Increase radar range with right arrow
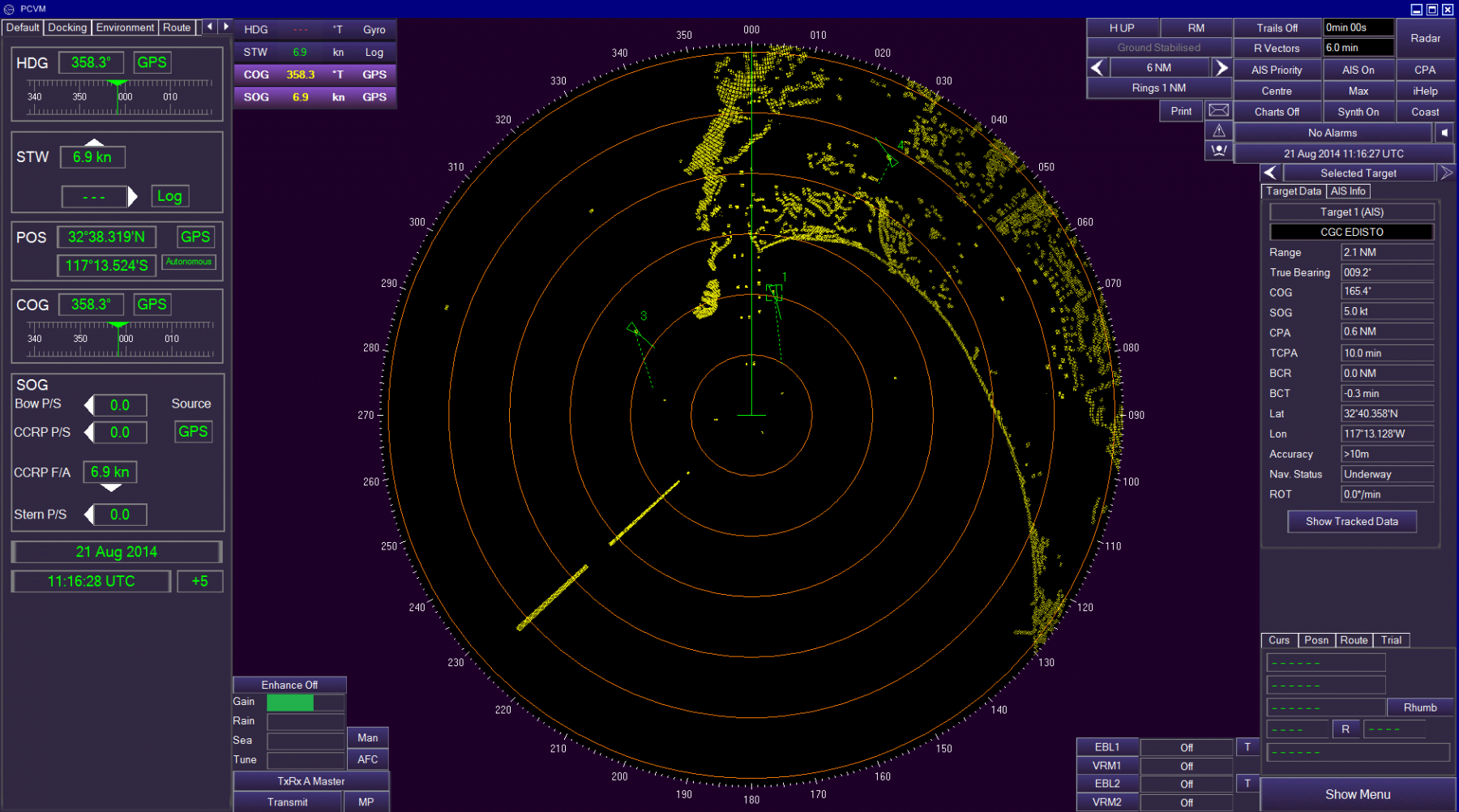Viewport: 1459px width, 812px height. (1221, 68)
